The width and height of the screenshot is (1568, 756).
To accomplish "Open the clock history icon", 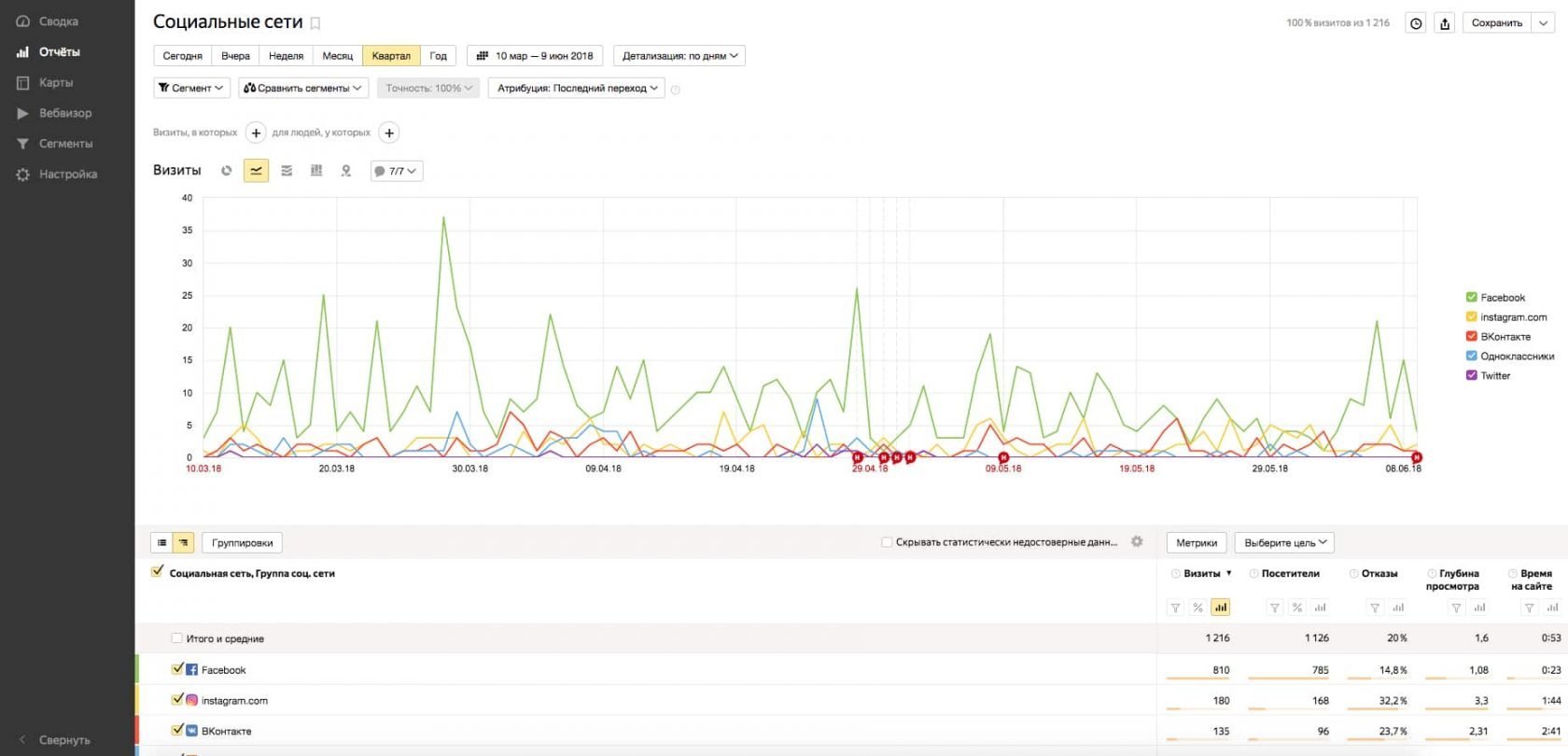I will click(1416, 23).
